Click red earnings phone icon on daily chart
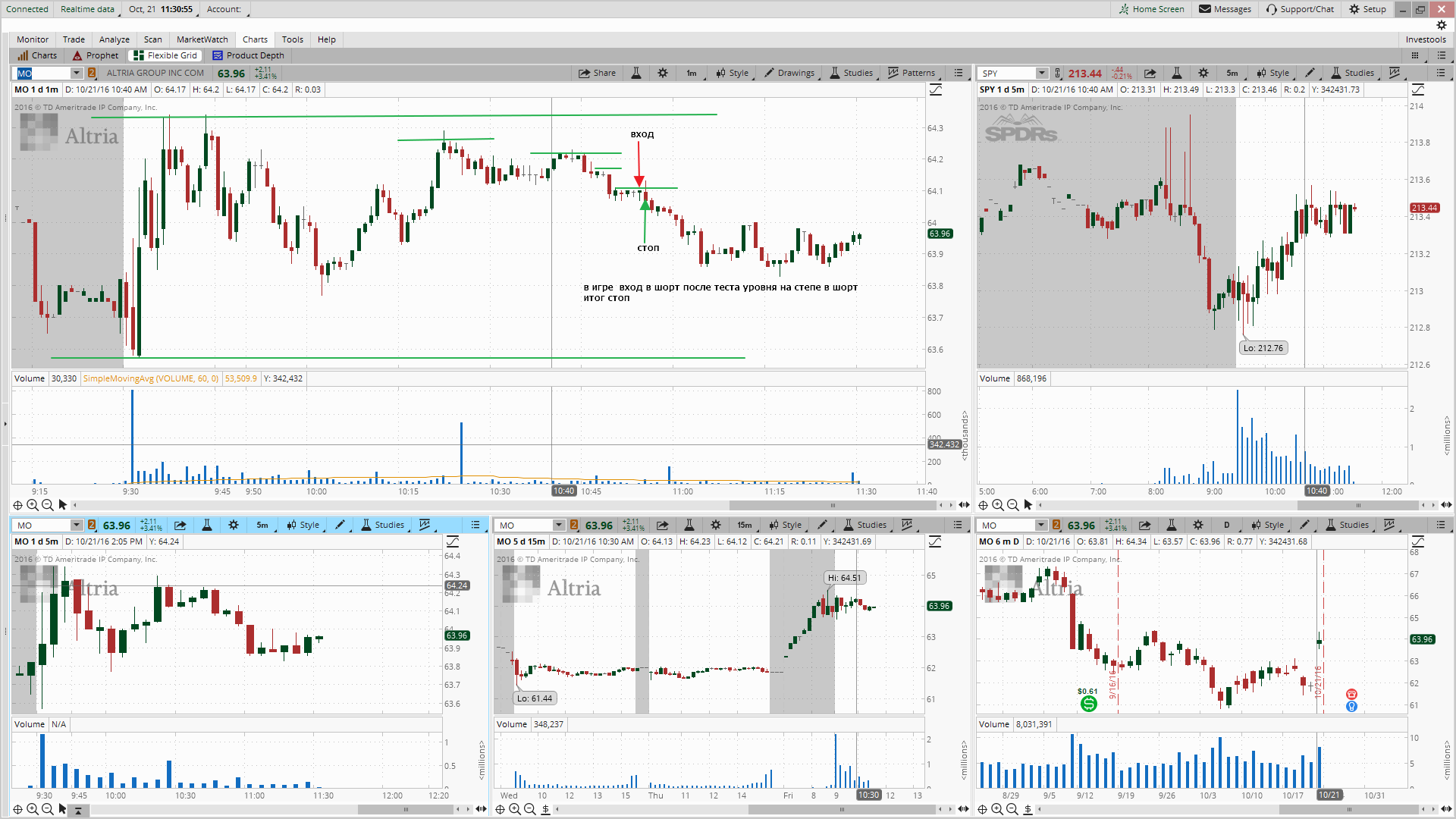 (1351, 694)
